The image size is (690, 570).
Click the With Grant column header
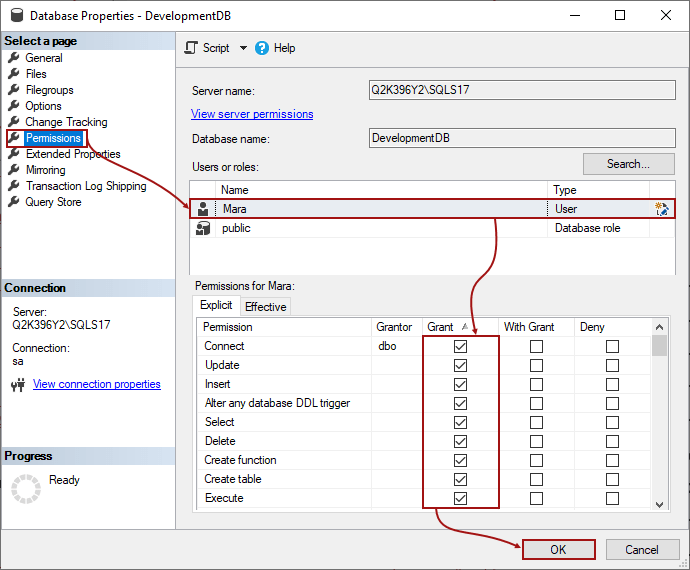pyautogui.click(x=536, y=327)
